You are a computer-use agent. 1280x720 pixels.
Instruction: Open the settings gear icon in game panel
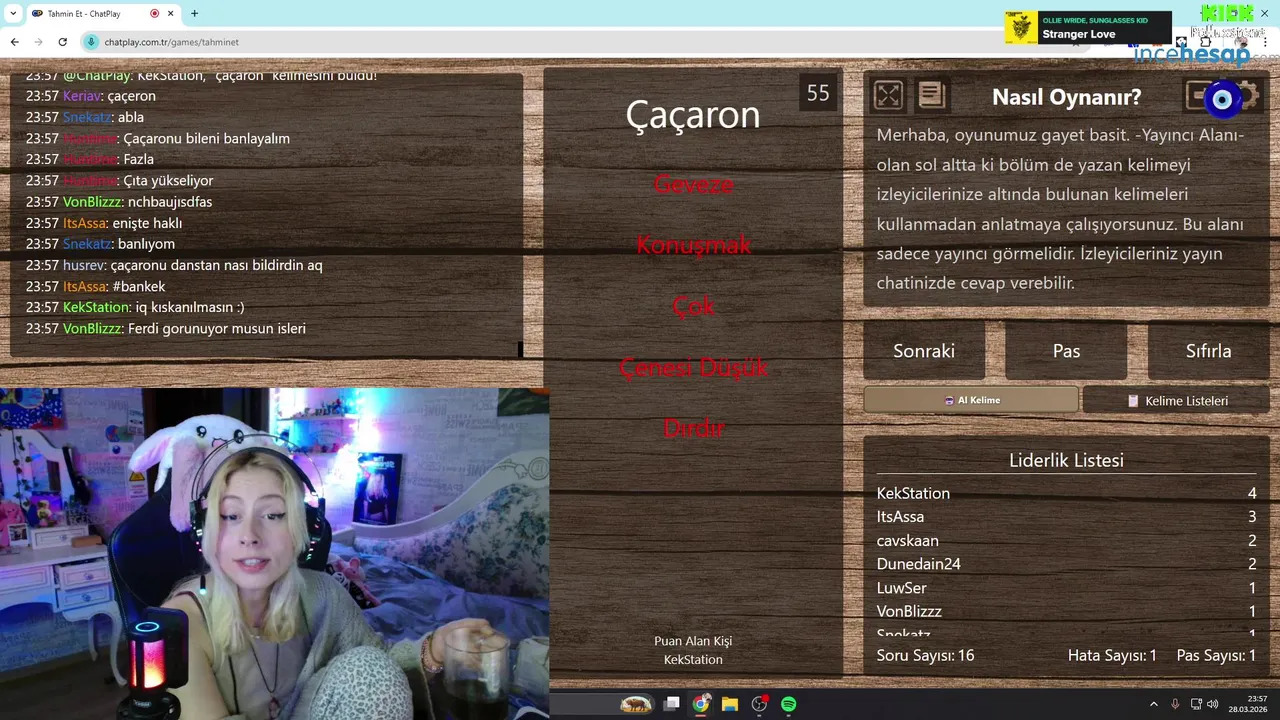(1247, 95)
